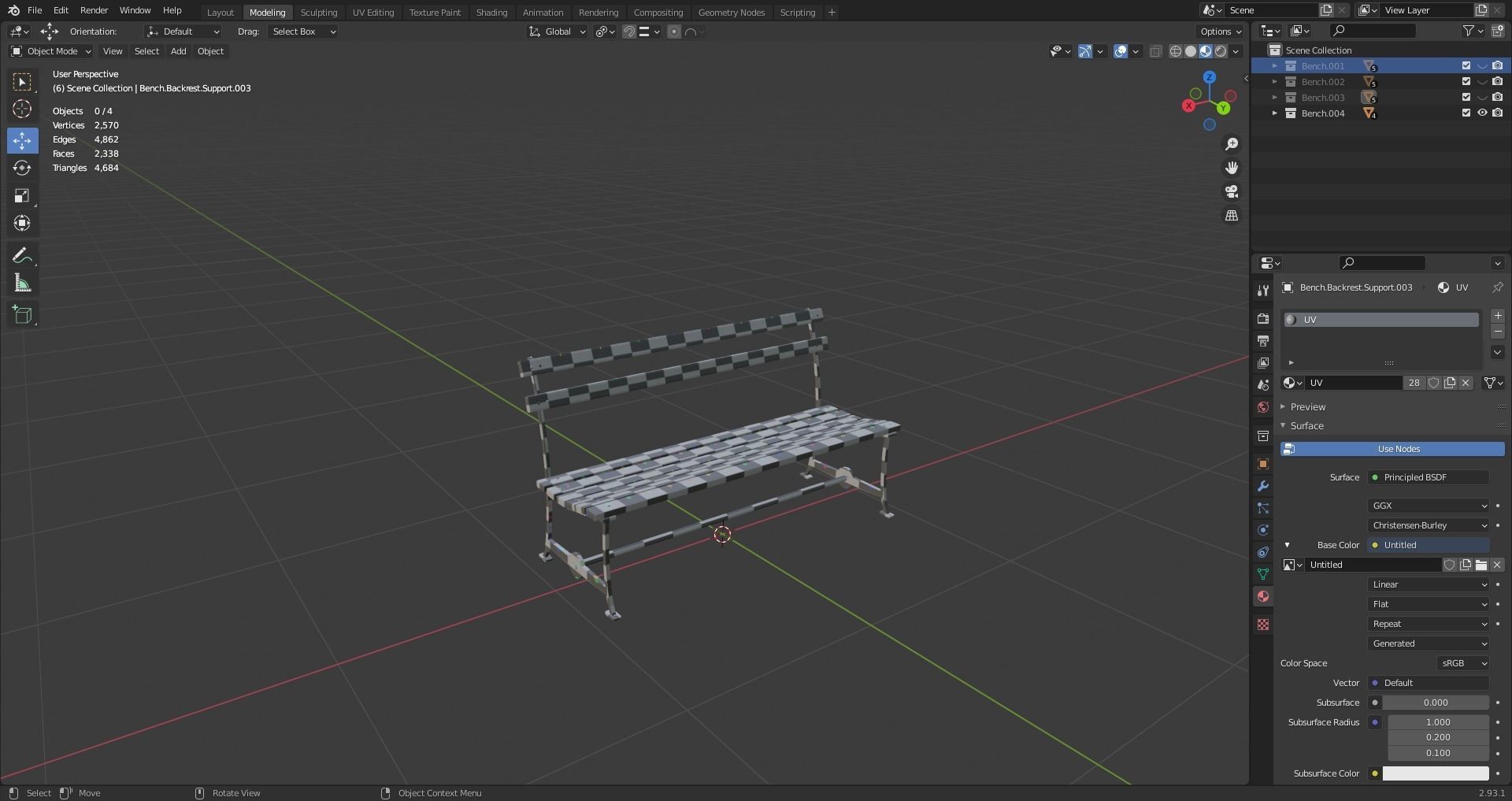Screen dimensions: 1512x801
Task: Disable render visibility for Bench.001
Action: click(x=1497, y=66)
